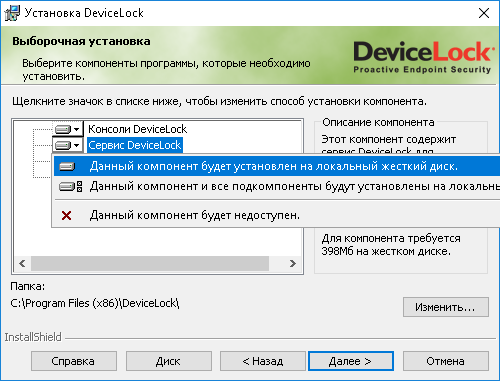The image size is (500, 381).
Task: Click the scroll left arrow of component list
Action: point(22,263)
